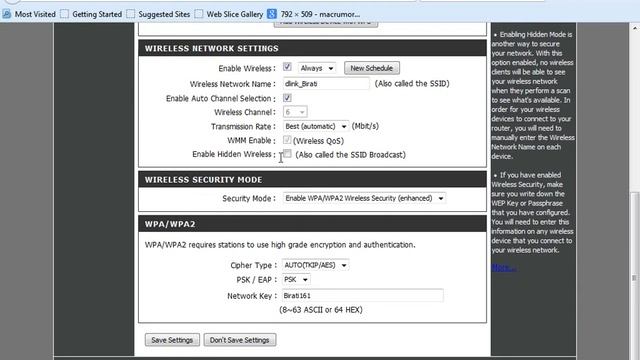This screenshot has width=640, height=360.
Task: Follow the More... help link
Action: [x=503, y=268]
